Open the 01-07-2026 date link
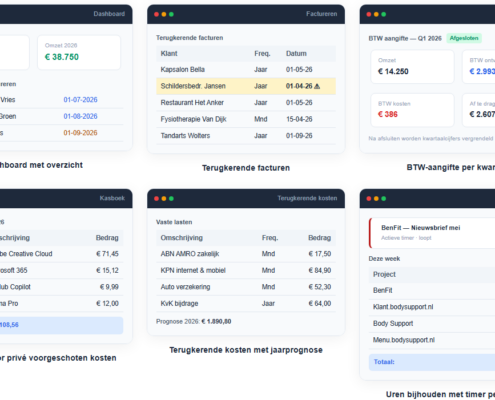 [80, 100]
